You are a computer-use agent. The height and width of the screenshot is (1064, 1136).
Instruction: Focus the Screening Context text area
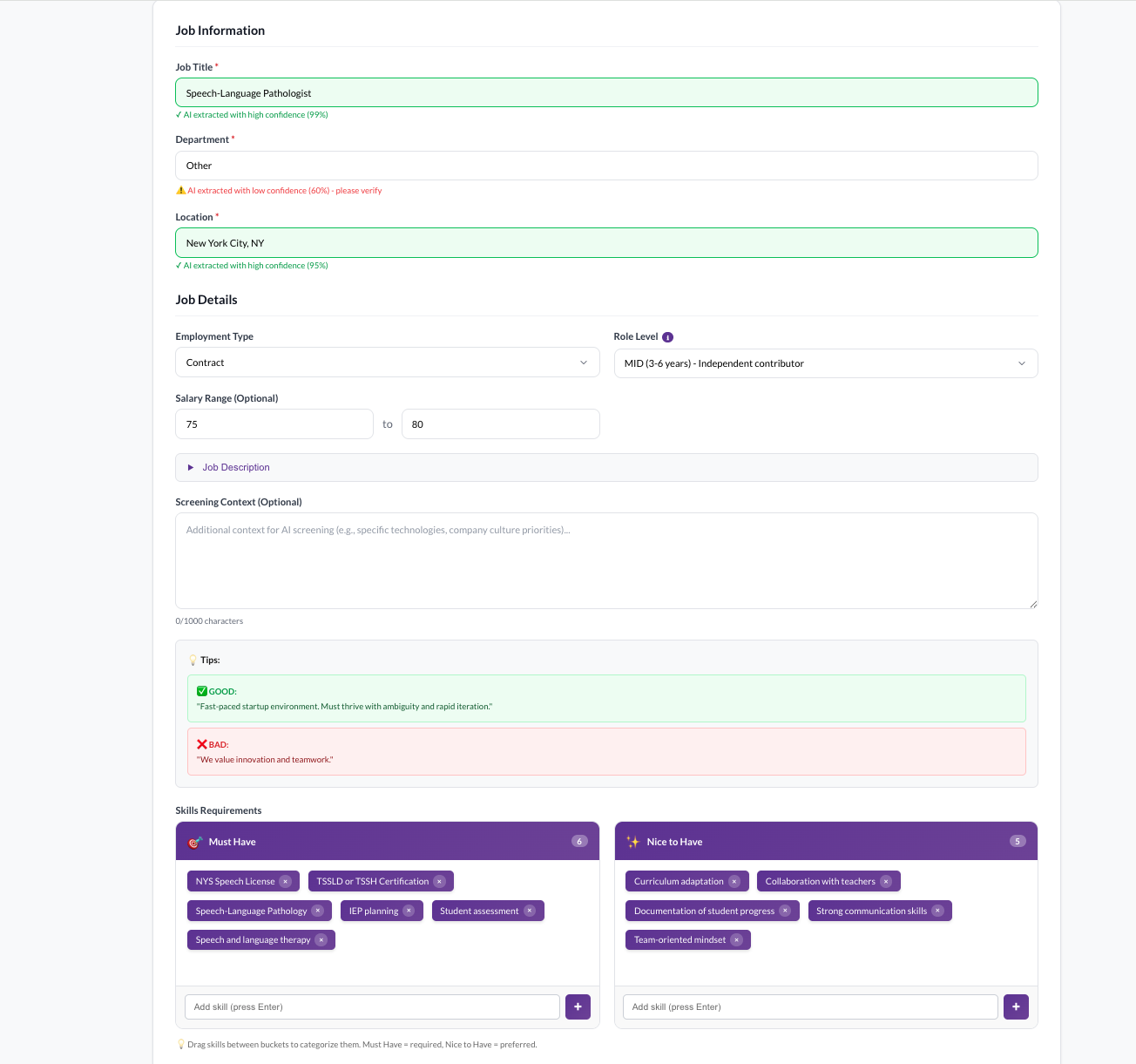607,561
